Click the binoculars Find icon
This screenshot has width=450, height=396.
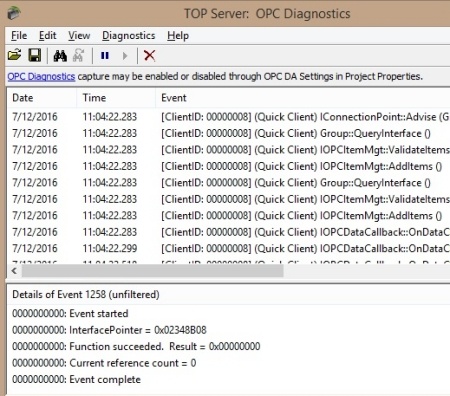point(60,56)
